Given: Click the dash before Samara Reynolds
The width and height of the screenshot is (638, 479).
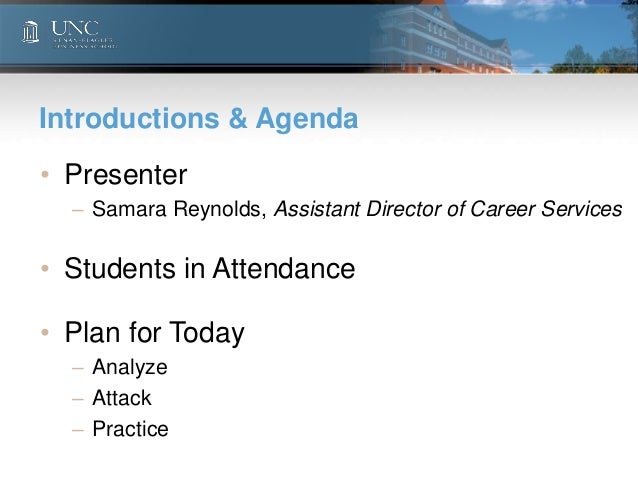Looking at the screenshot, I should click(78, 211).
